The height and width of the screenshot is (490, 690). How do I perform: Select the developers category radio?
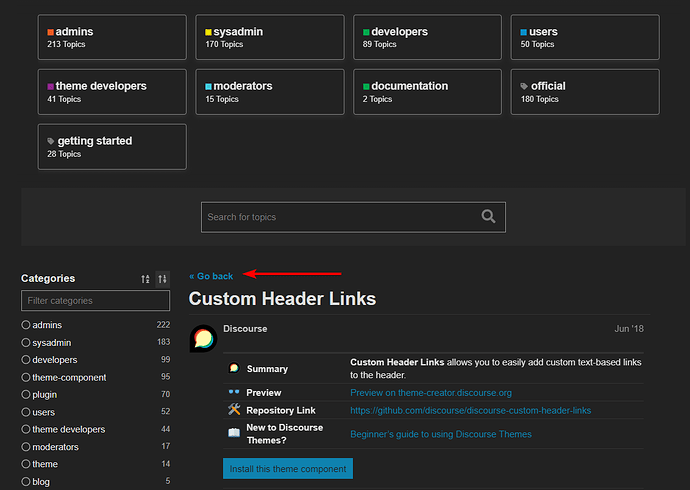click(26, 359)
